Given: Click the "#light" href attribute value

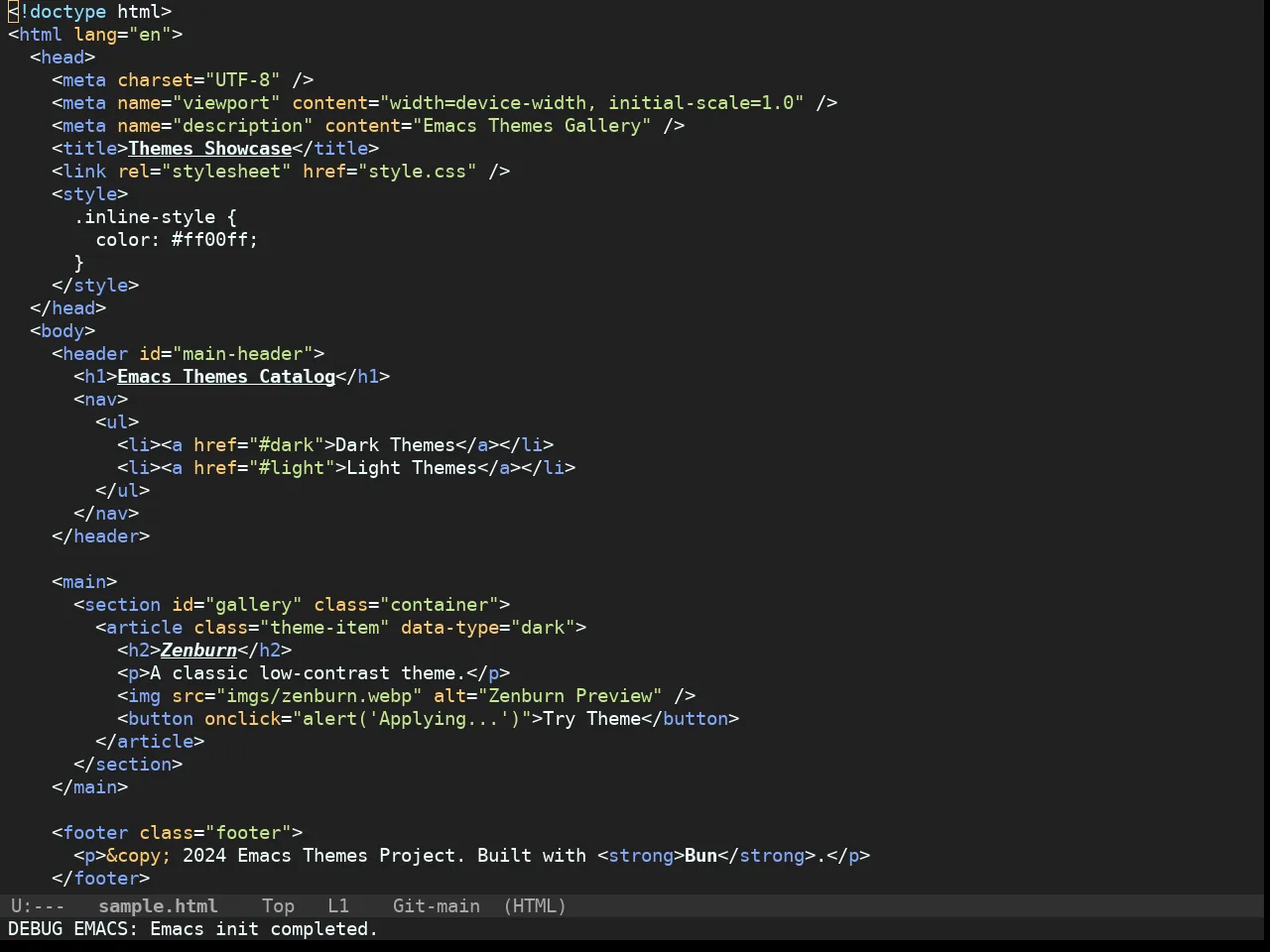Looking at the screenshot, I should tap(292, 468).
